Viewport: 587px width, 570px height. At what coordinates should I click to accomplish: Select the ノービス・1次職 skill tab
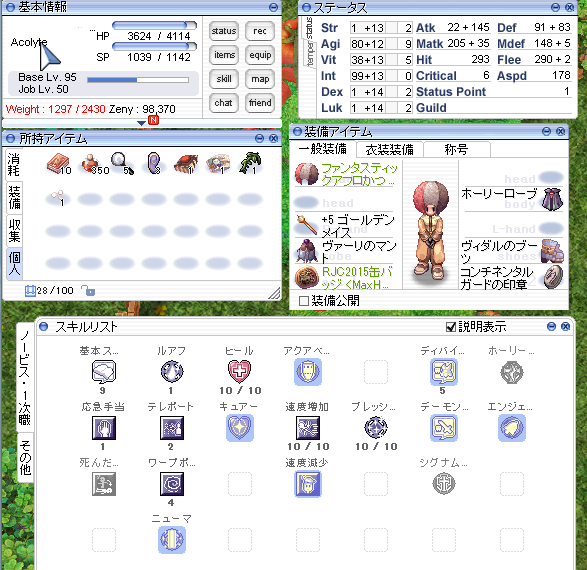[25, 378]
